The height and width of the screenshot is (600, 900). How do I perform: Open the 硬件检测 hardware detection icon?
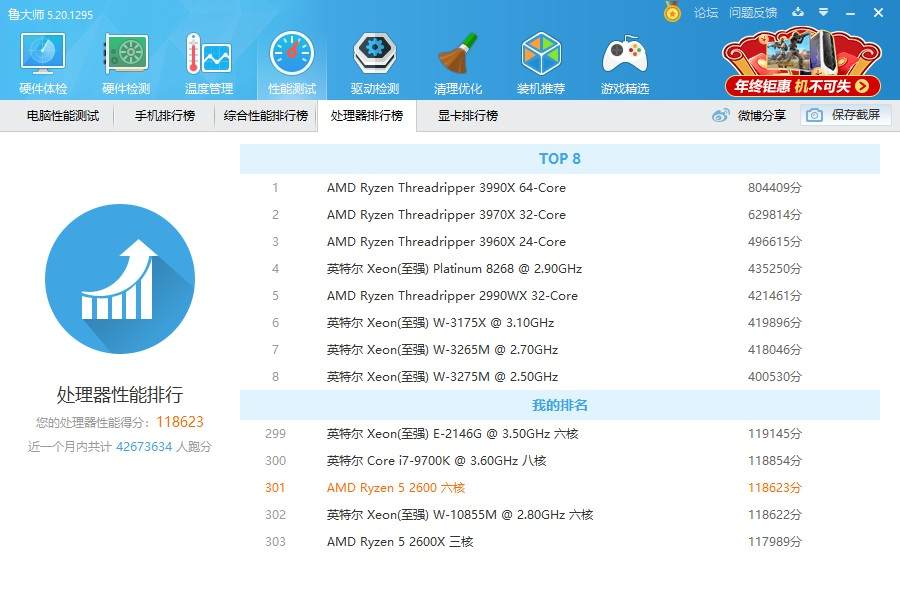[x=126, y=62]
